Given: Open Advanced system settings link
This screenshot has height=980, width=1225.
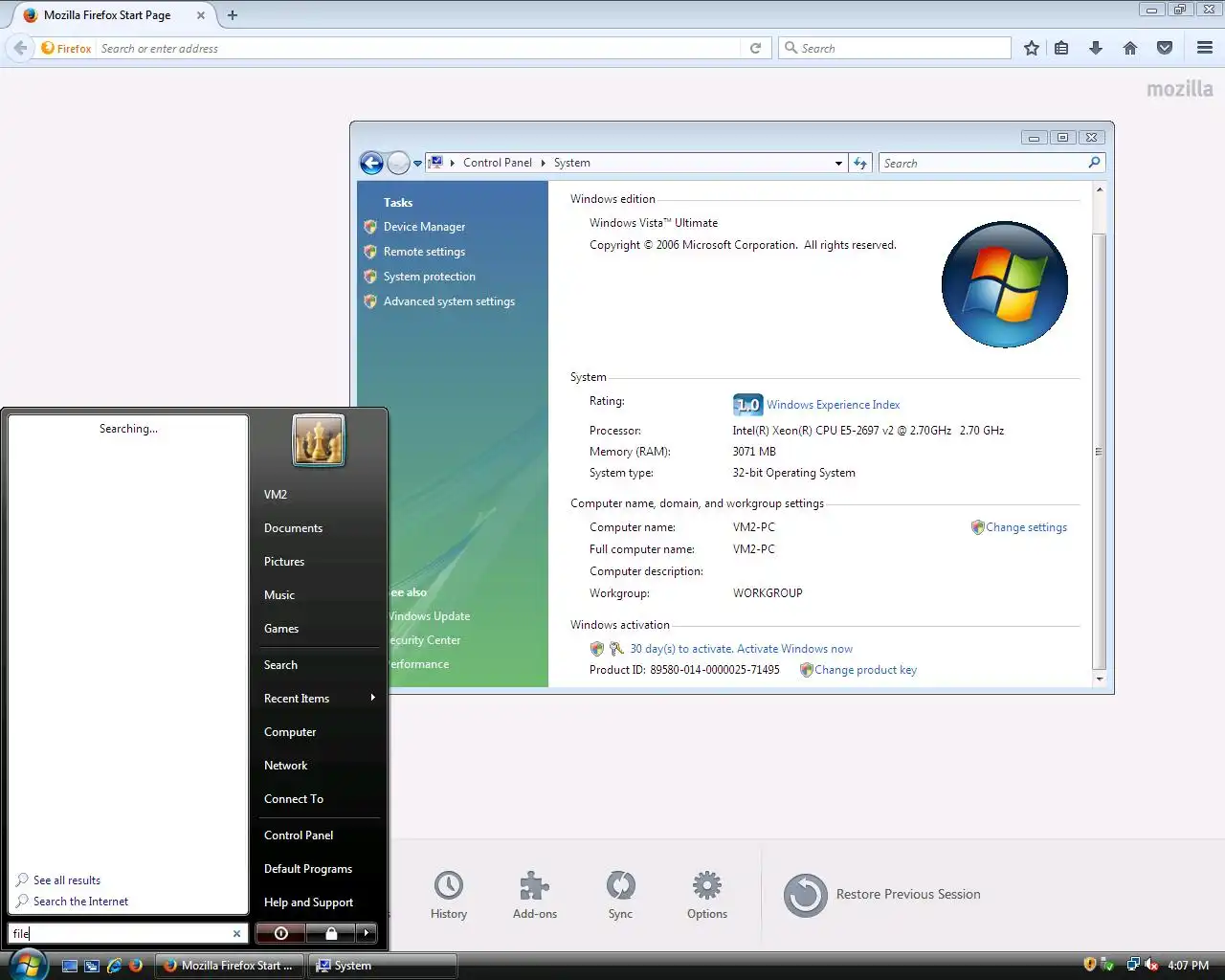Looking at the screenshot, I should tap(449, 301).
